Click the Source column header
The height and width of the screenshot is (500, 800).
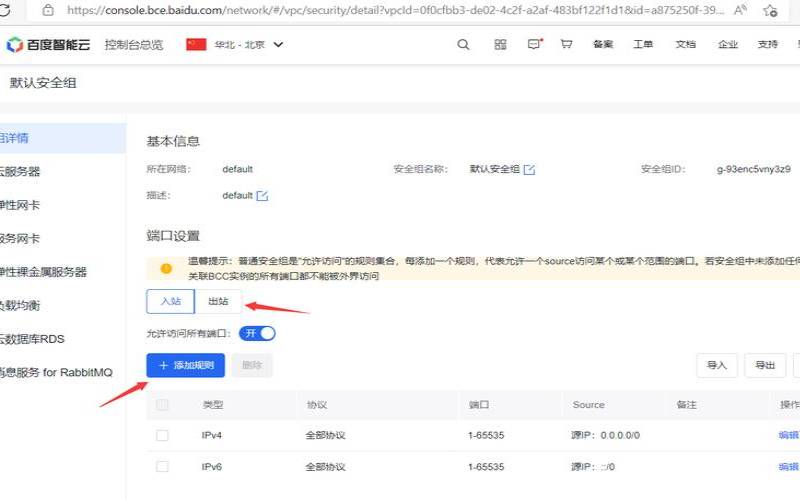tap(588, 405)
